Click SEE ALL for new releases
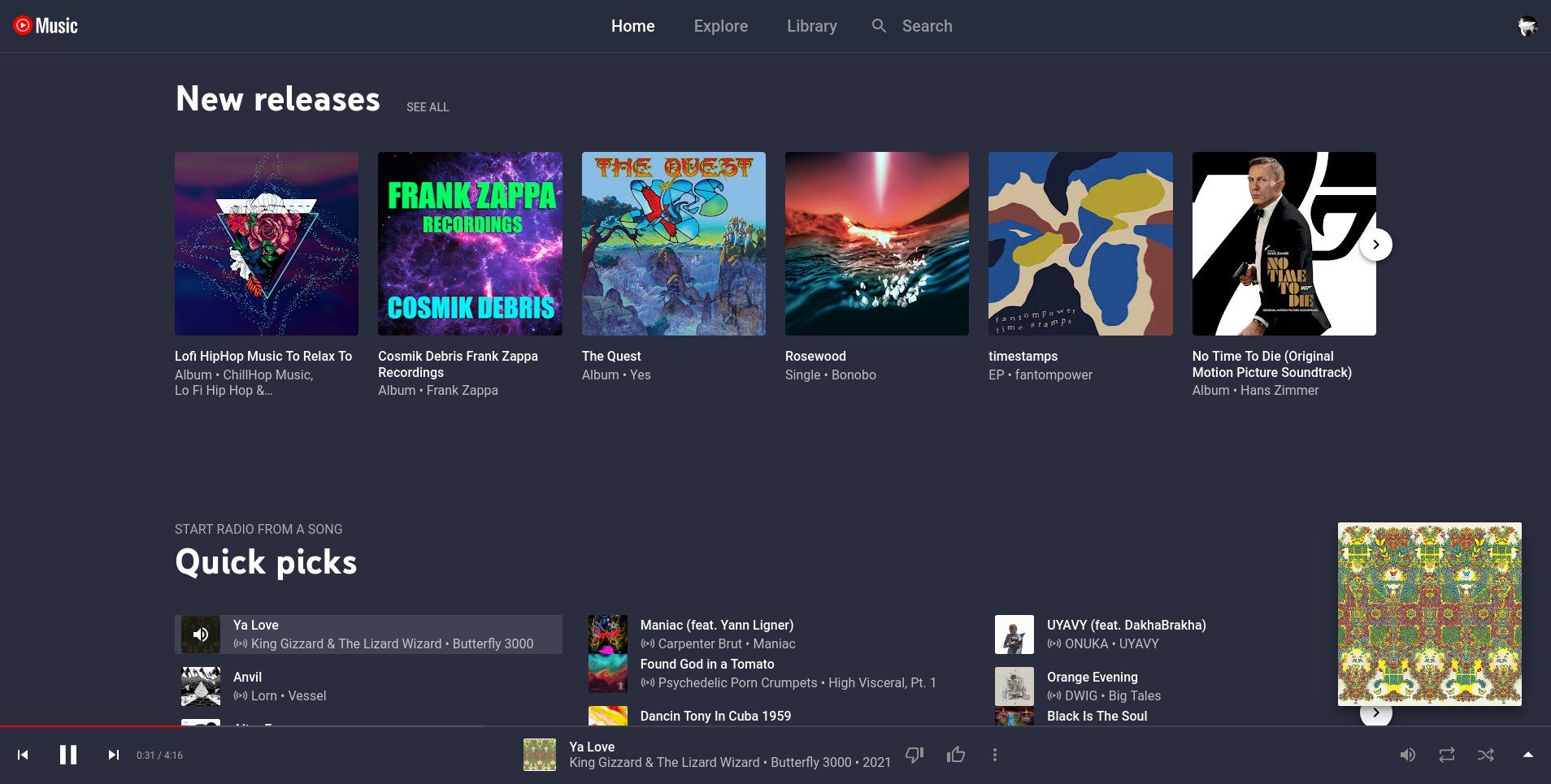The width and height of the screenshot is (1551, 784). coord(428,107)
